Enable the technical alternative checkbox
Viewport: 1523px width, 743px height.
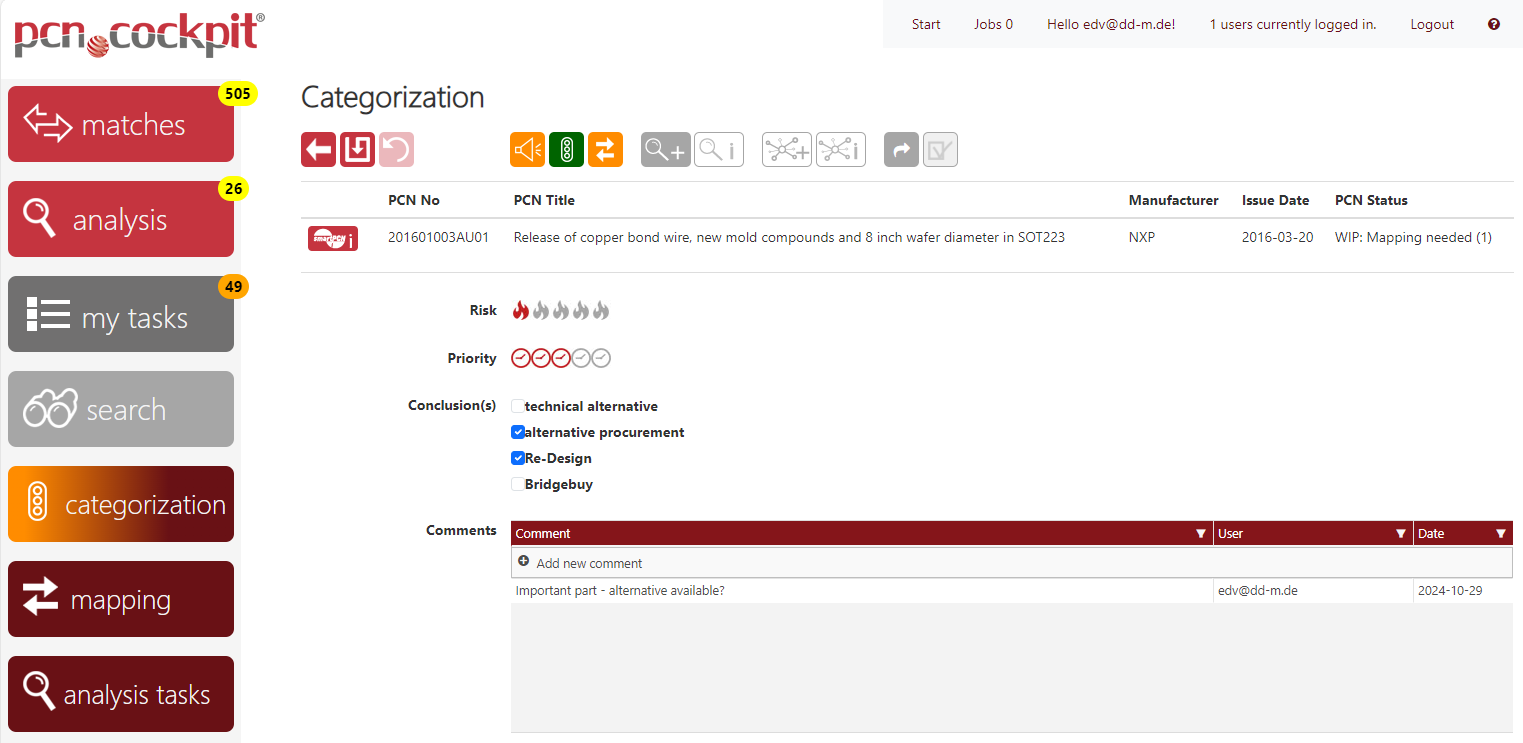click(518, 406)
